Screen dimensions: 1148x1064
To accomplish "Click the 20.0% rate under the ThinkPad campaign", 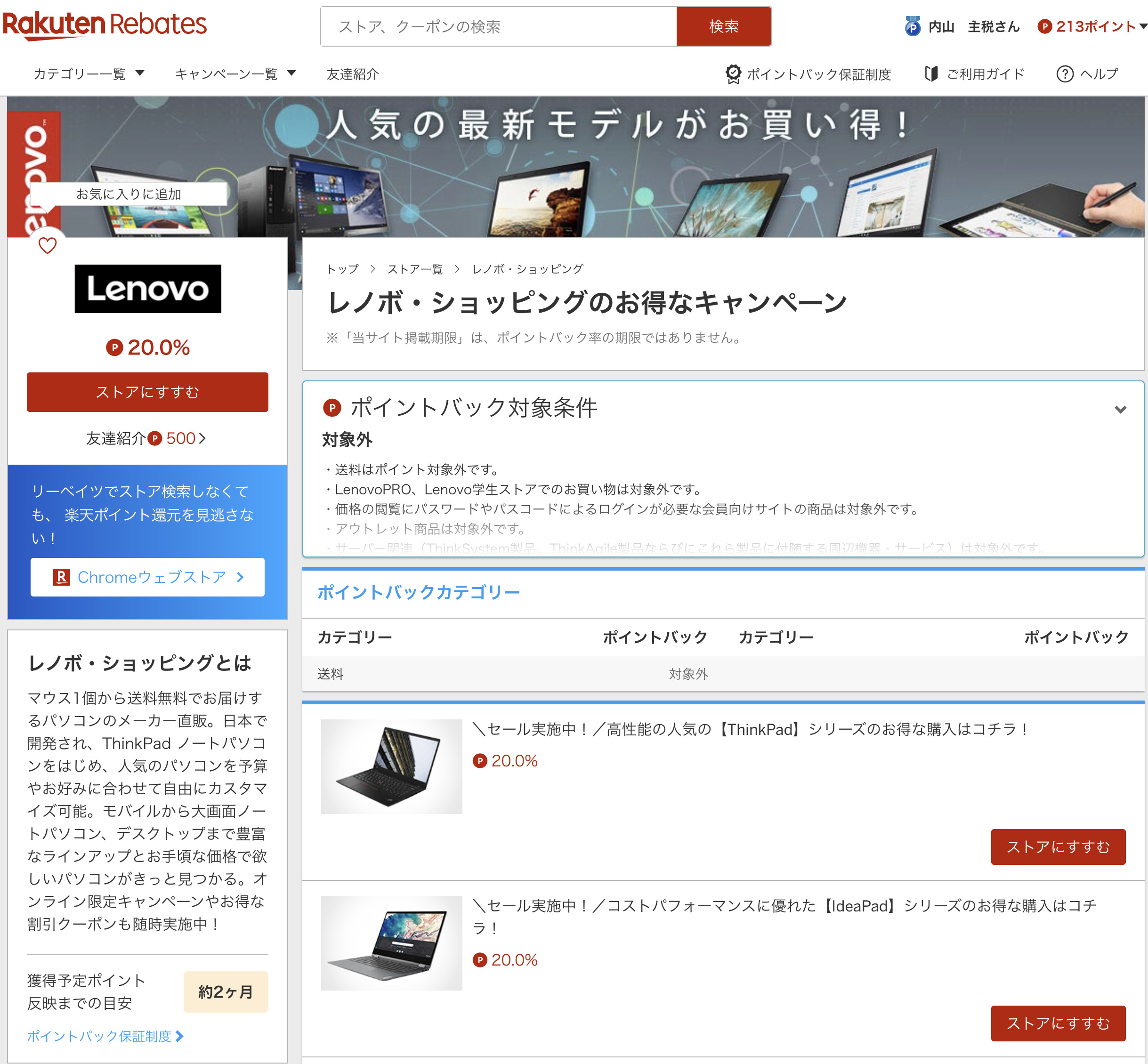I will pyautogui.click(x=514, y=761).
